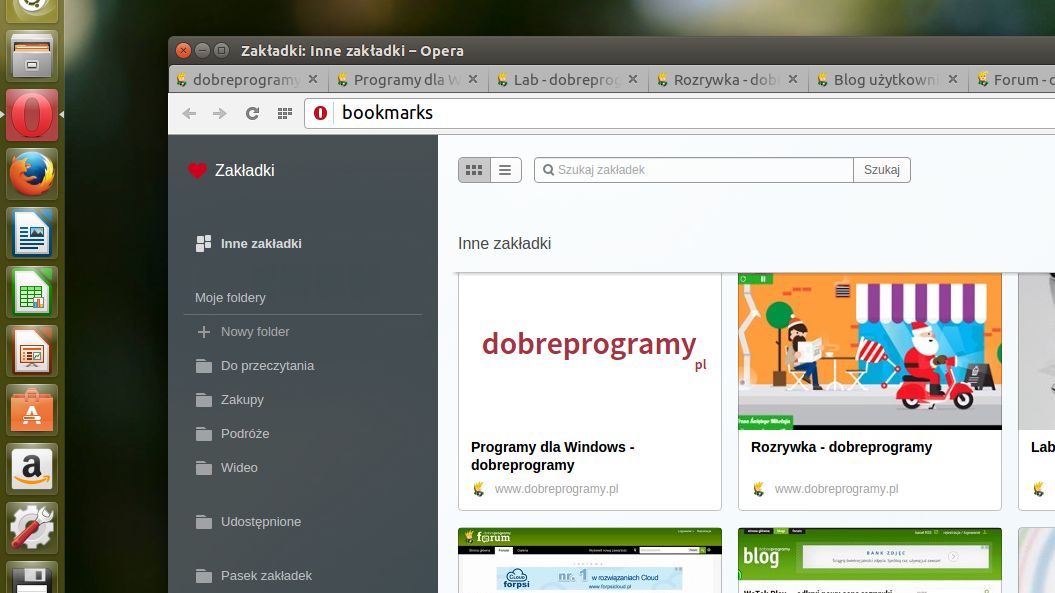The height and width of the screenshot is (593, 1055).
Task: Click the forward navigation arrow
Action: 219,113
